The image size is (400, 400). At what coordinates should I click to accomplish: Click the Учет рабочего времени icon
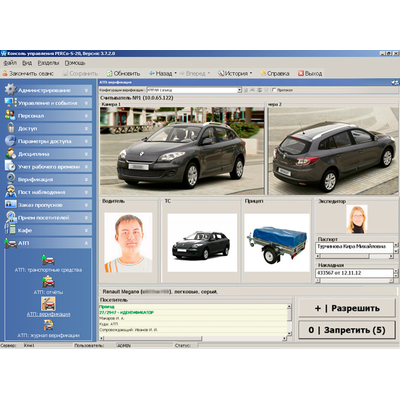(10, 166)
